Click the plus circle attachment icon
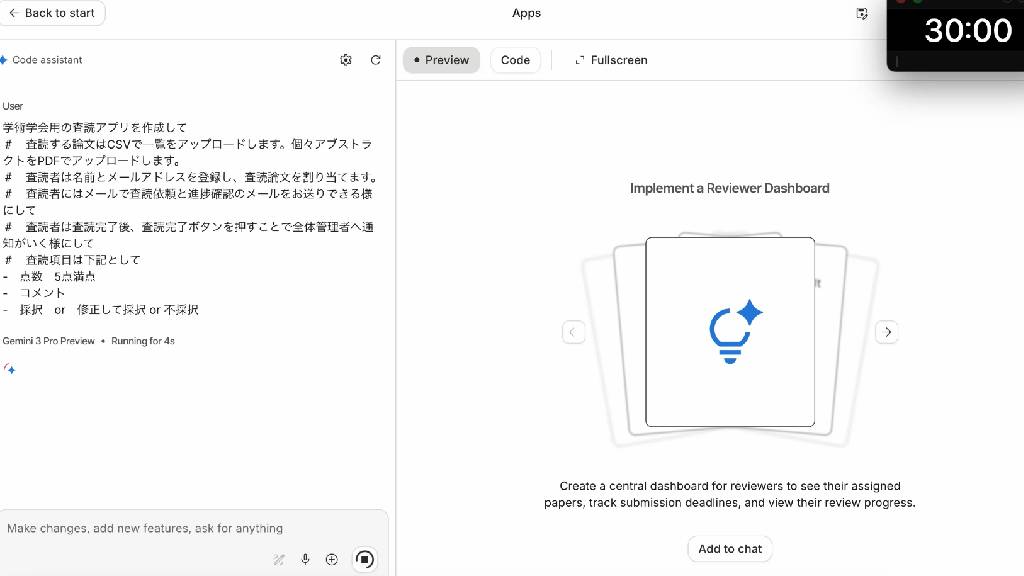 [332, 559]
